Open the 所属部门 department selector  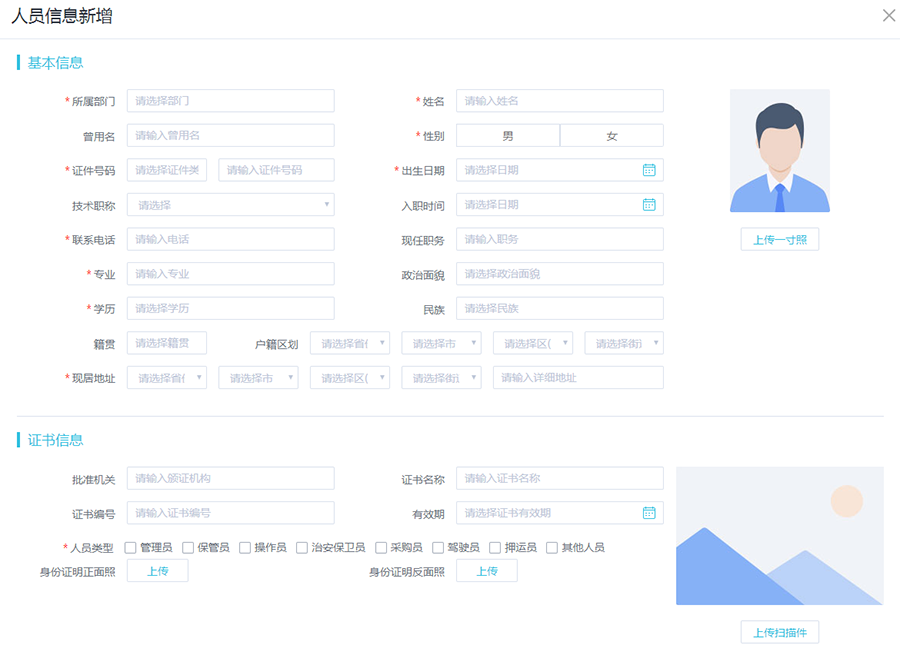coord(230,101)
